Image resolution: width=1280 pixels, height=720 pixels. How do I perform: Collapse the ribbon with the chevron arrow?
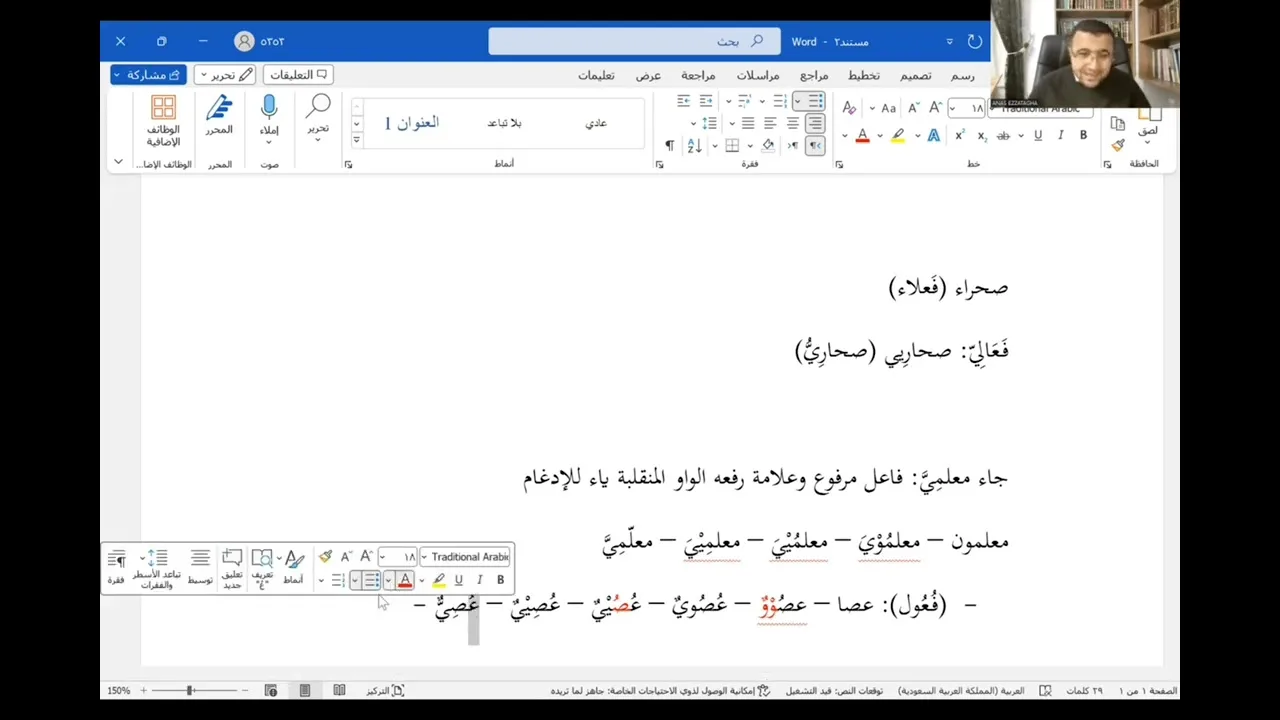118,161
